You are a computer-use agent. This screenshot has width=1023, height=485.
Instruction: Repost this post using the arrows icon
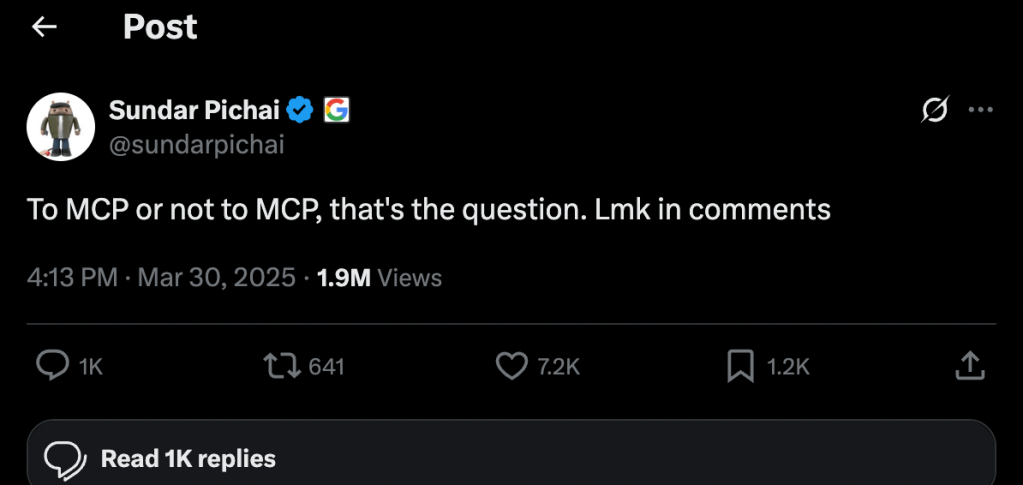click(280, 367)
